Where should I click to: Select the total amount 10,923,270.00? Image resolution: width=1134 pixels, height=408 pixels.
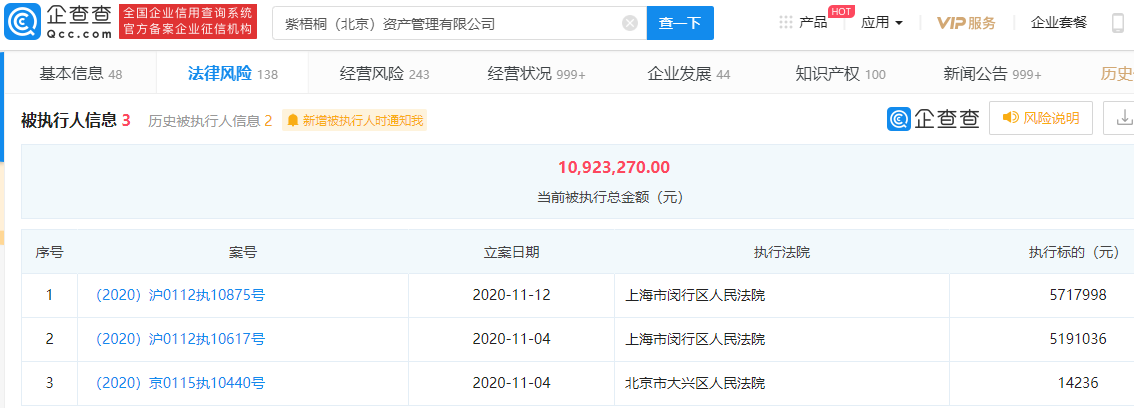613,168
